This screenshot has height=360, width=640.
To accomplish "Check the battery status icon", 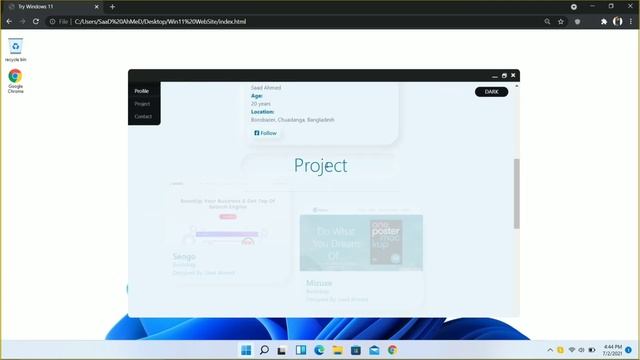I will (592, 350).
